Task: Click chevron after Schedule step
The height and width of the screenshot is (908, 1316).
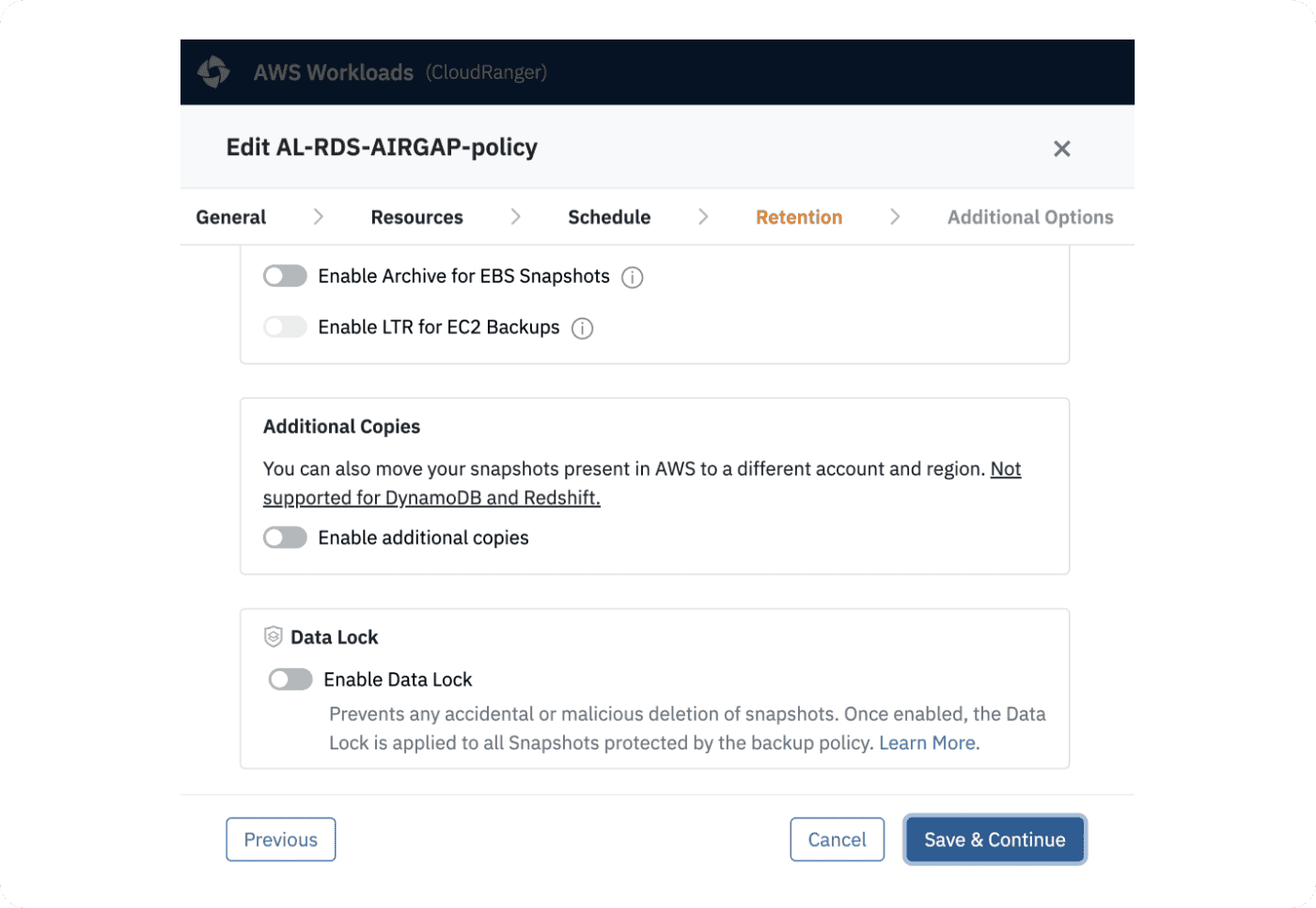Action: [703, 217]
